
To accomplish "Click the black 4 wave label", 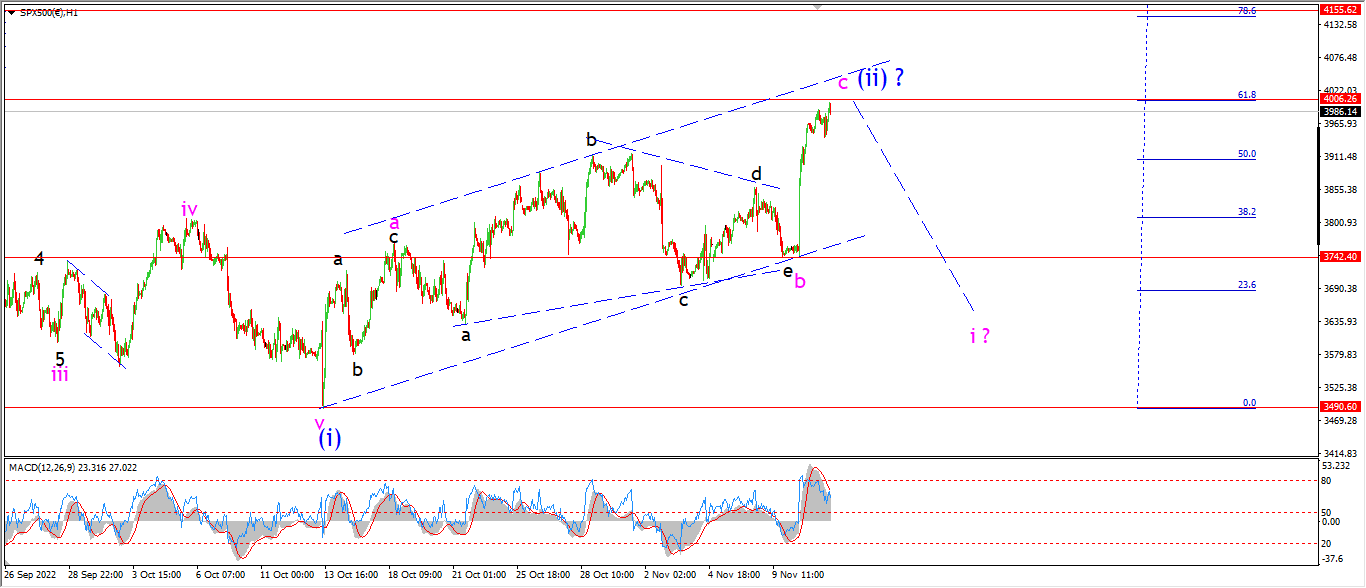I will [x=39, y=258].
